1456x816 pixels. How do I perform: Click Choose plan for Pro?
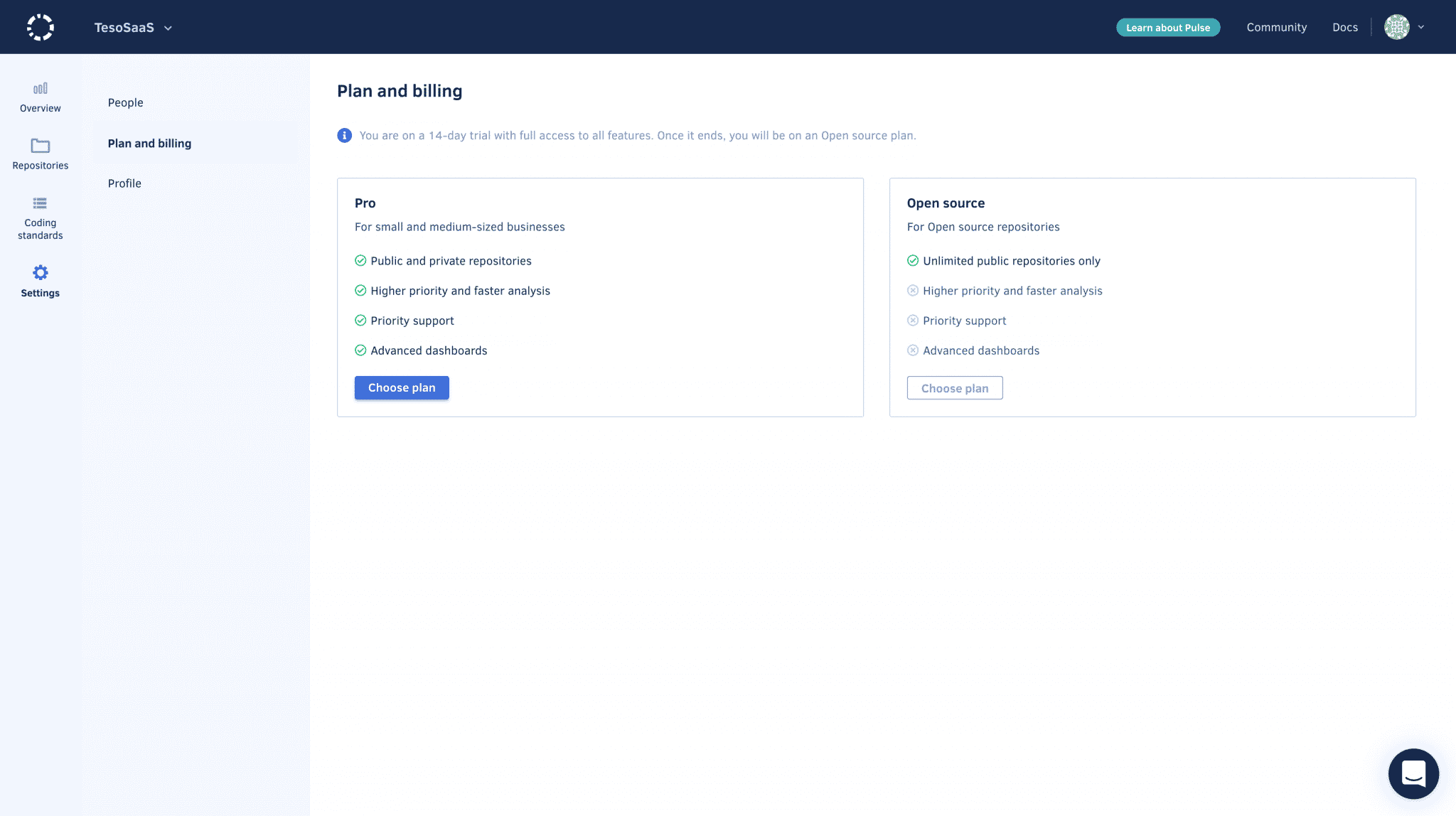click(402, 388)
